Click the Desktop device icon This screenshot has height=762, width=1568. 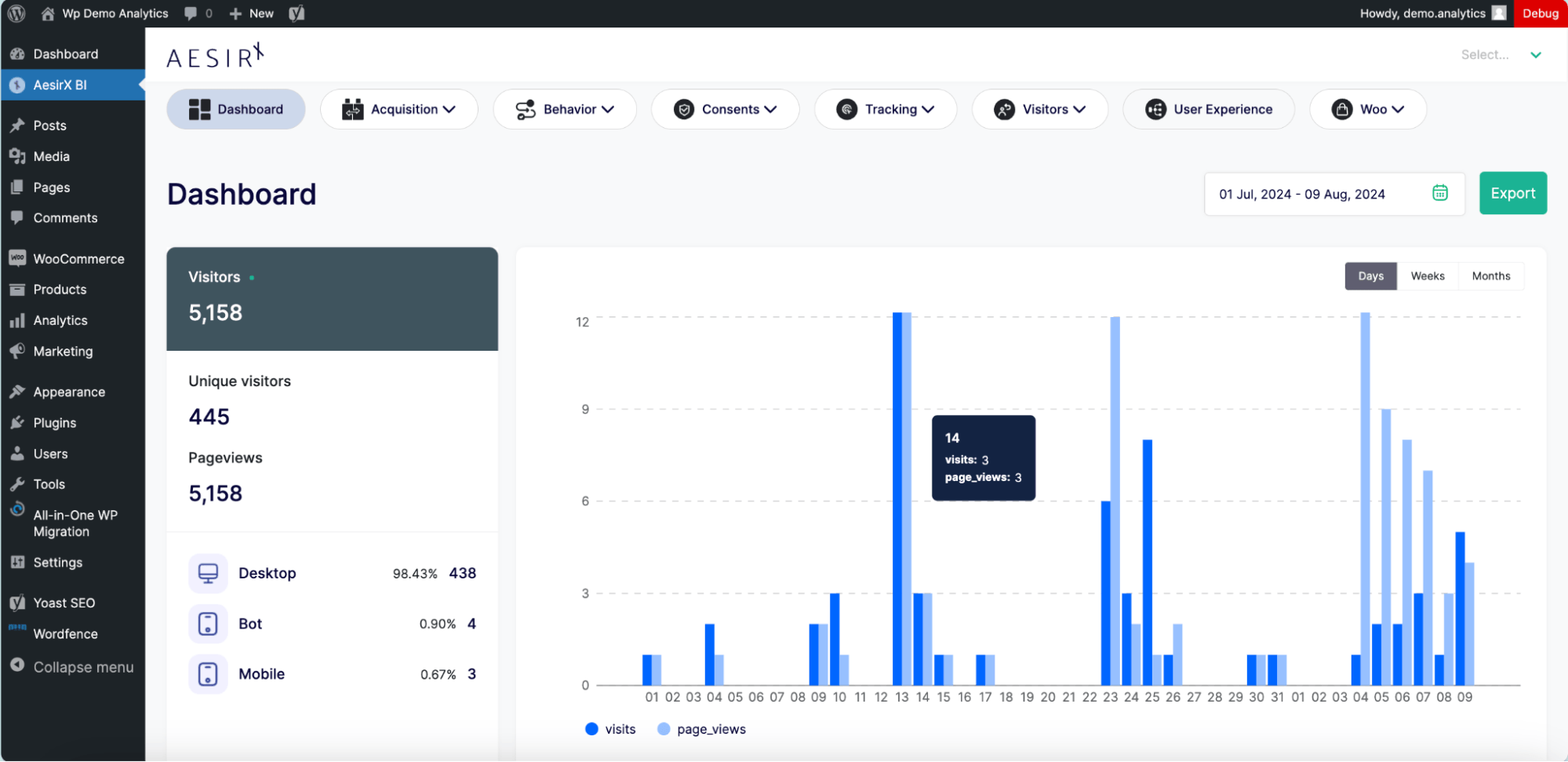(x=208, y=574)
